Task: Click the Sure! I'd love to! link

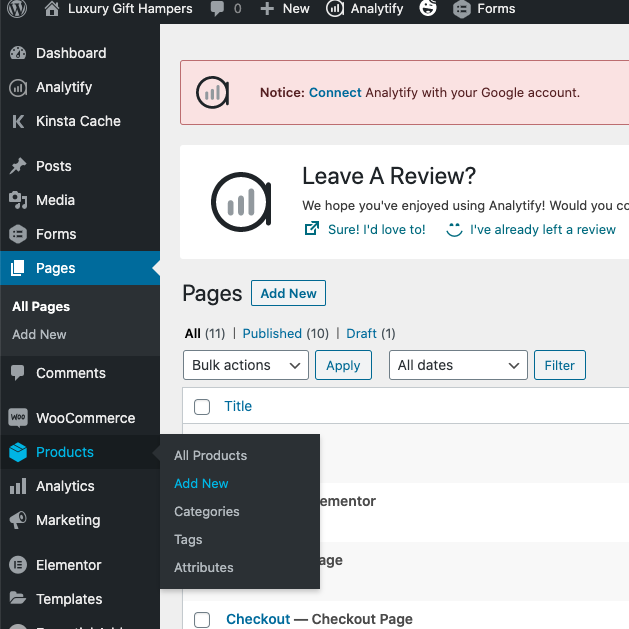Action: point(377,229)
